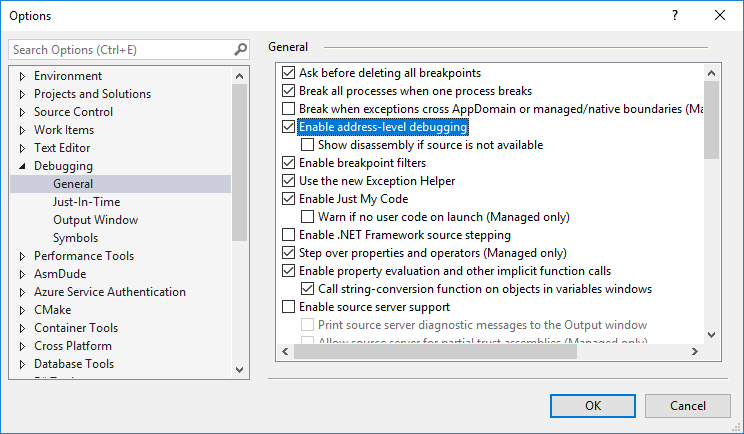Click the settings list scroll-down arrow
This screenshot has width=744, height=434.
pyautogui.click(x=711, y=335)
